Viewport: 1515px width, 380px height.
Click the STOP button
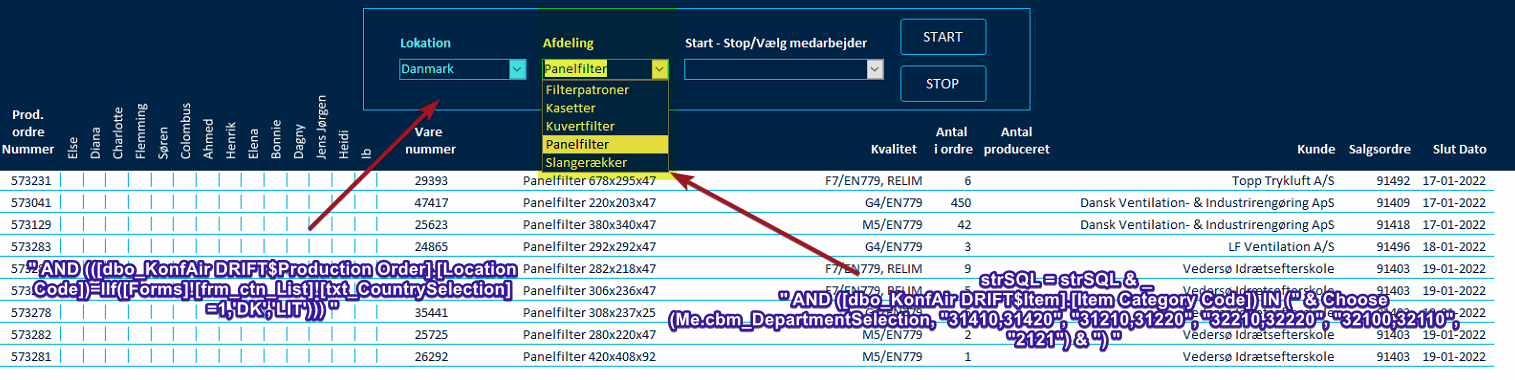click(x=943, y=84)
